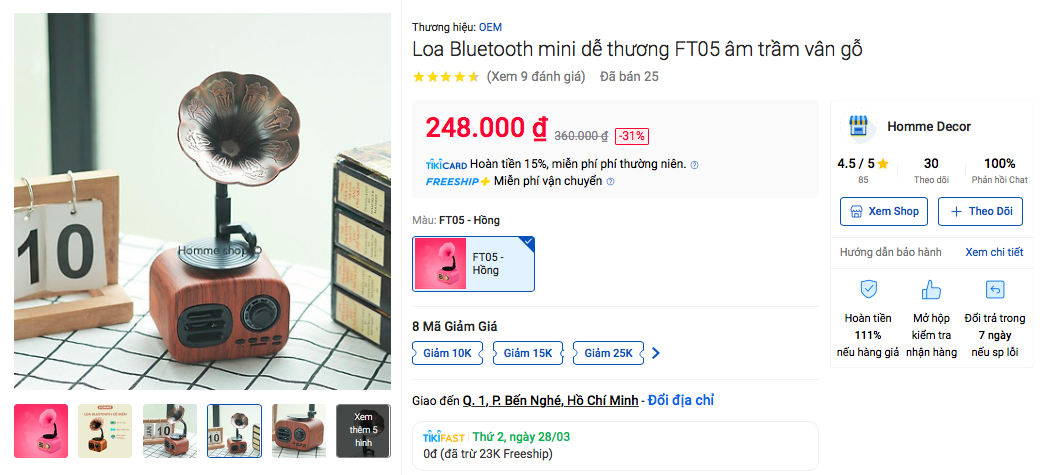
Task: Apply the Giảm 25K coupon
Action: click(x=609, y=353)
